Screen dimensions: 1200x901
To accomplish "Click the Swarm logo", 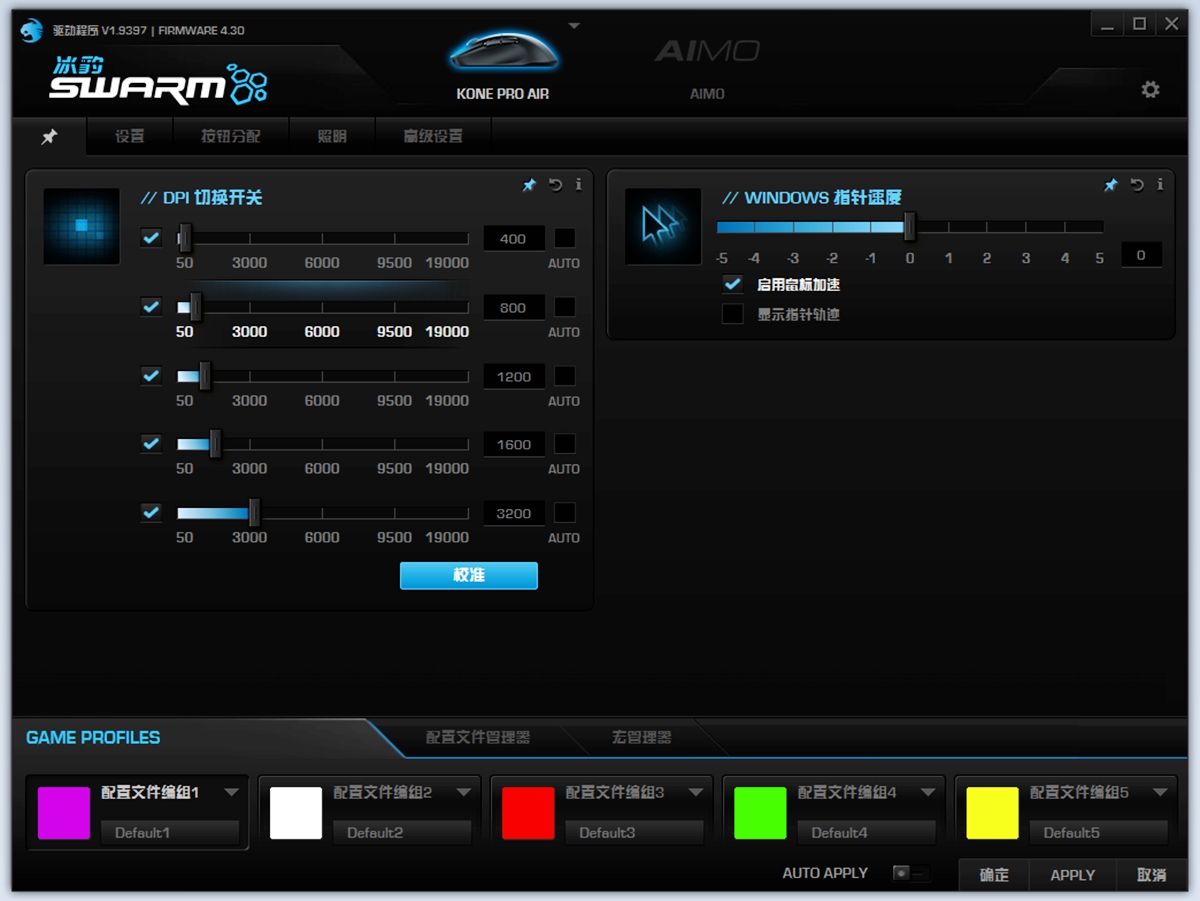I will tap(157, 82).
